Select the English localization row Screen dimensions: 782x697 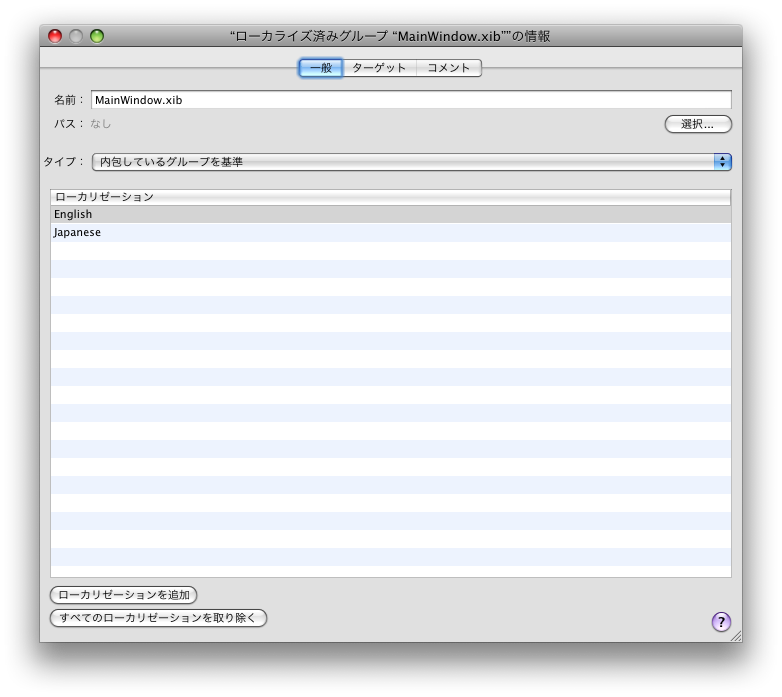[391, 214]
